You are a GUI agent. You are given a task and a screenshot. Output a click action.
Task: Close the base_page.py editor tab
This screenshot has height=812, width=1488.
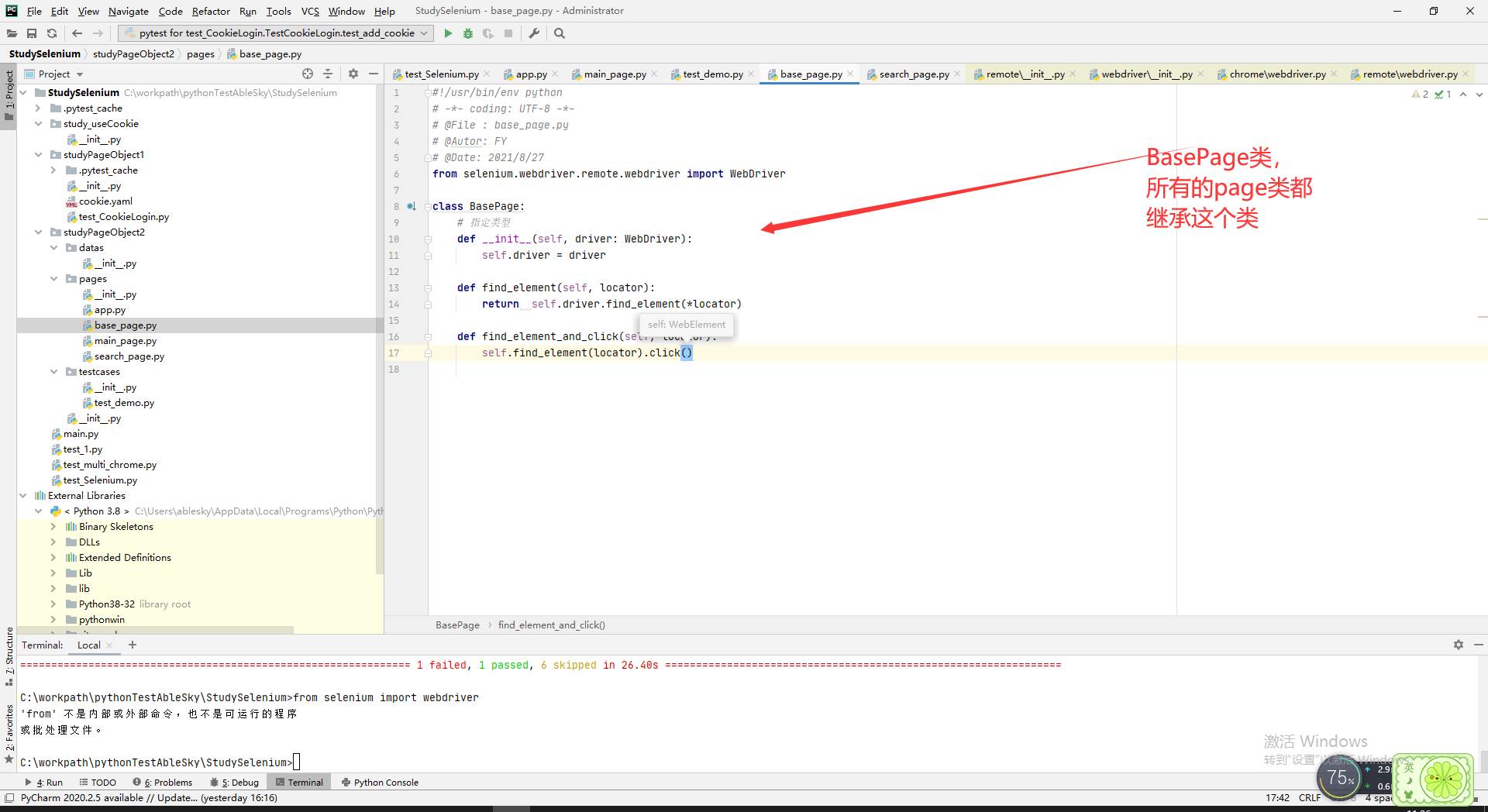click(850, 74)
